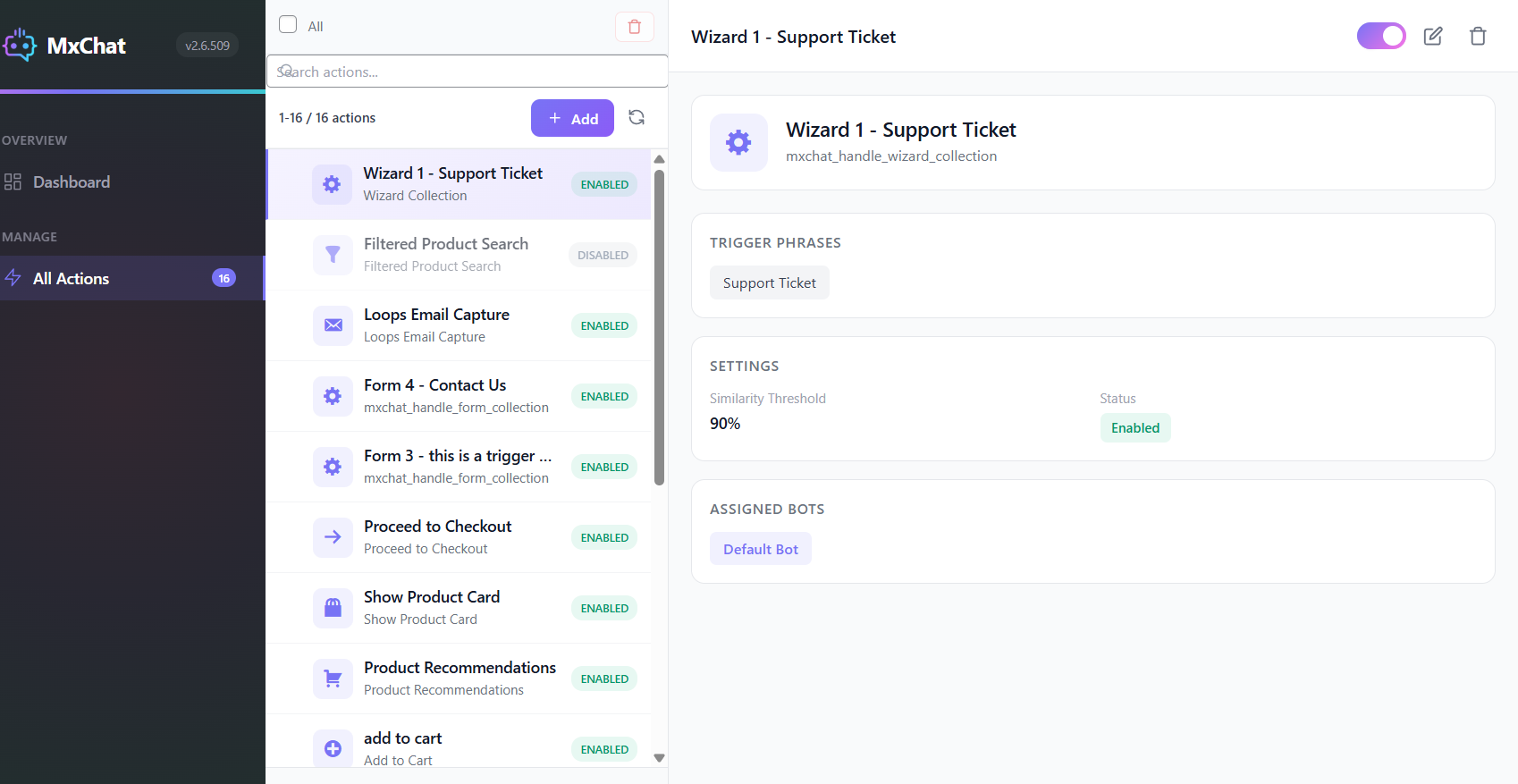Image resolution: width=1518 pixels, height=784 pixels.
Task: Click the 16 count badge on All Actions
Action: point(223,278)
